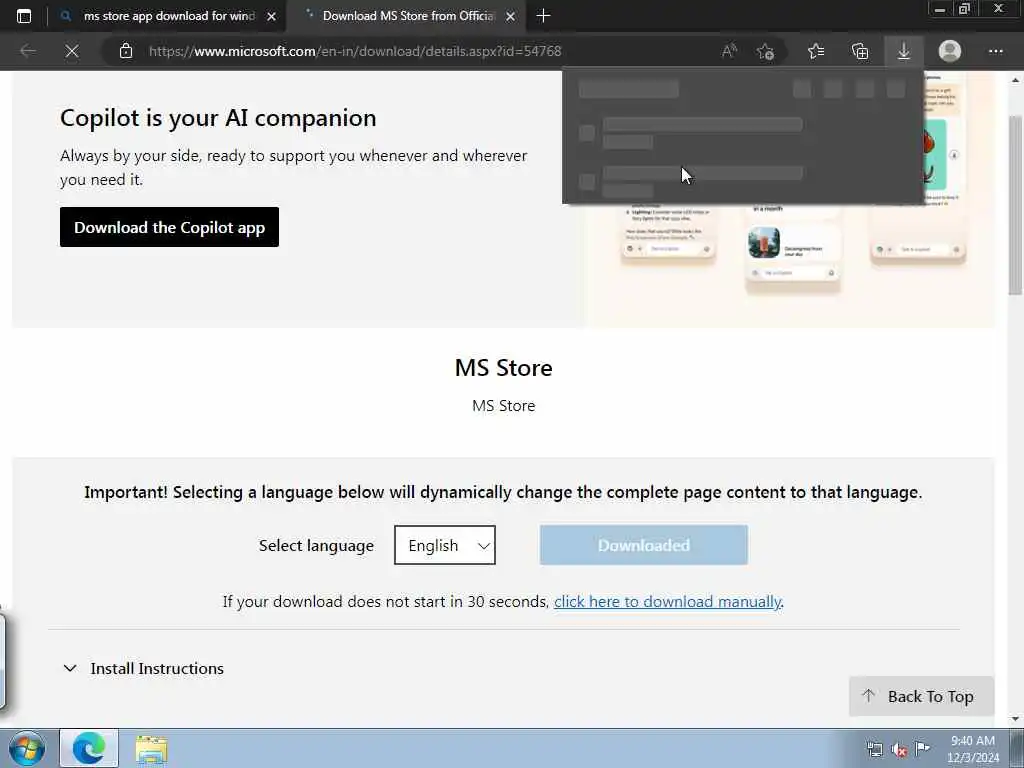1024x768 pixels.
Task: Open the Favorites list icon
Action: click(816, 51)
